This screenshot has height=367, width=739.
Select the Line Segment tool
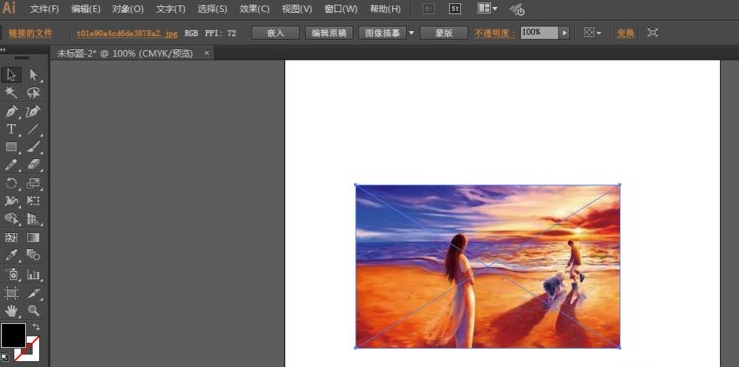coord(33,129)
